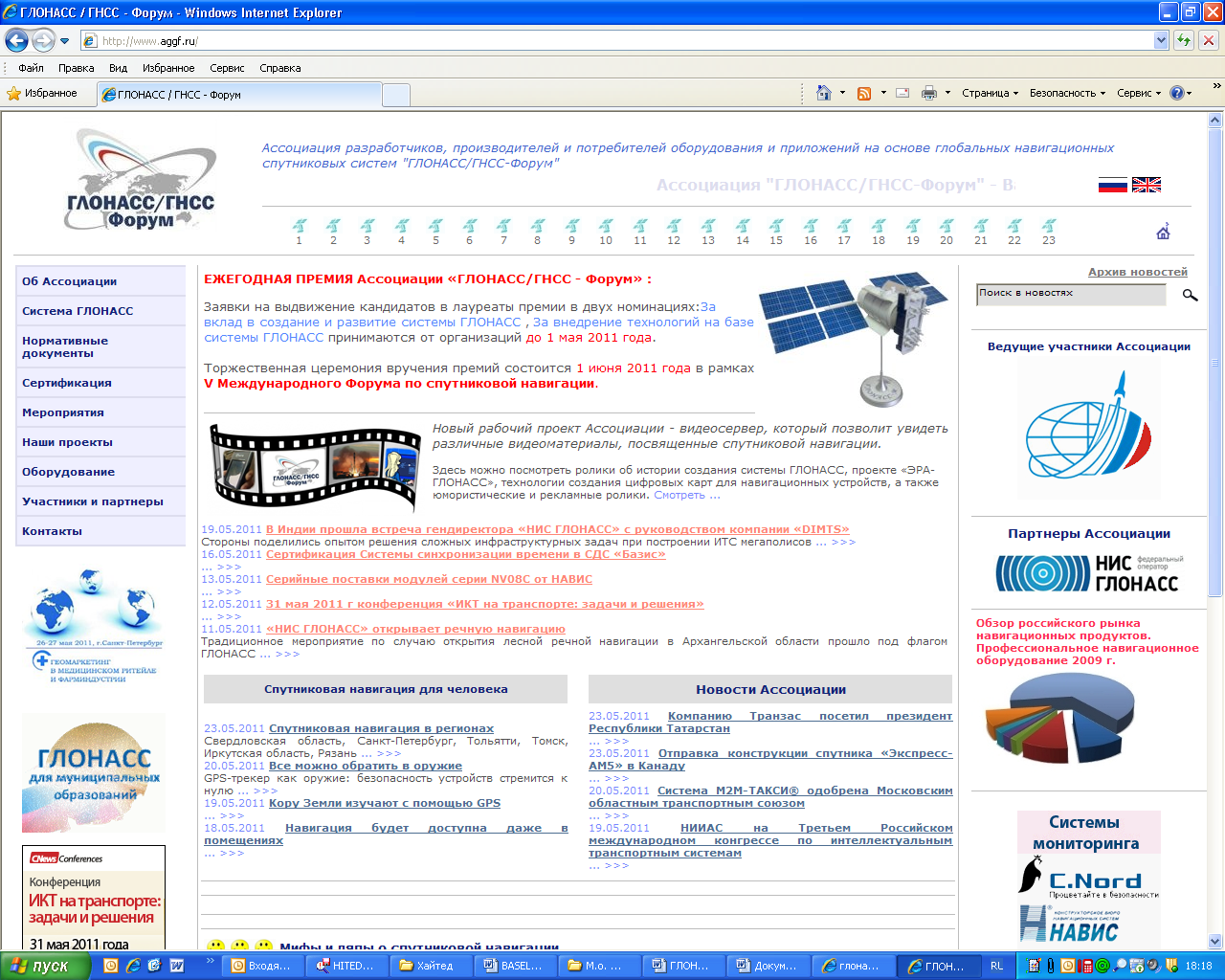Open Система ГЛОНАСС sidebar item
Viewport: 1225px width, 980px height.
tap(100, 311)
